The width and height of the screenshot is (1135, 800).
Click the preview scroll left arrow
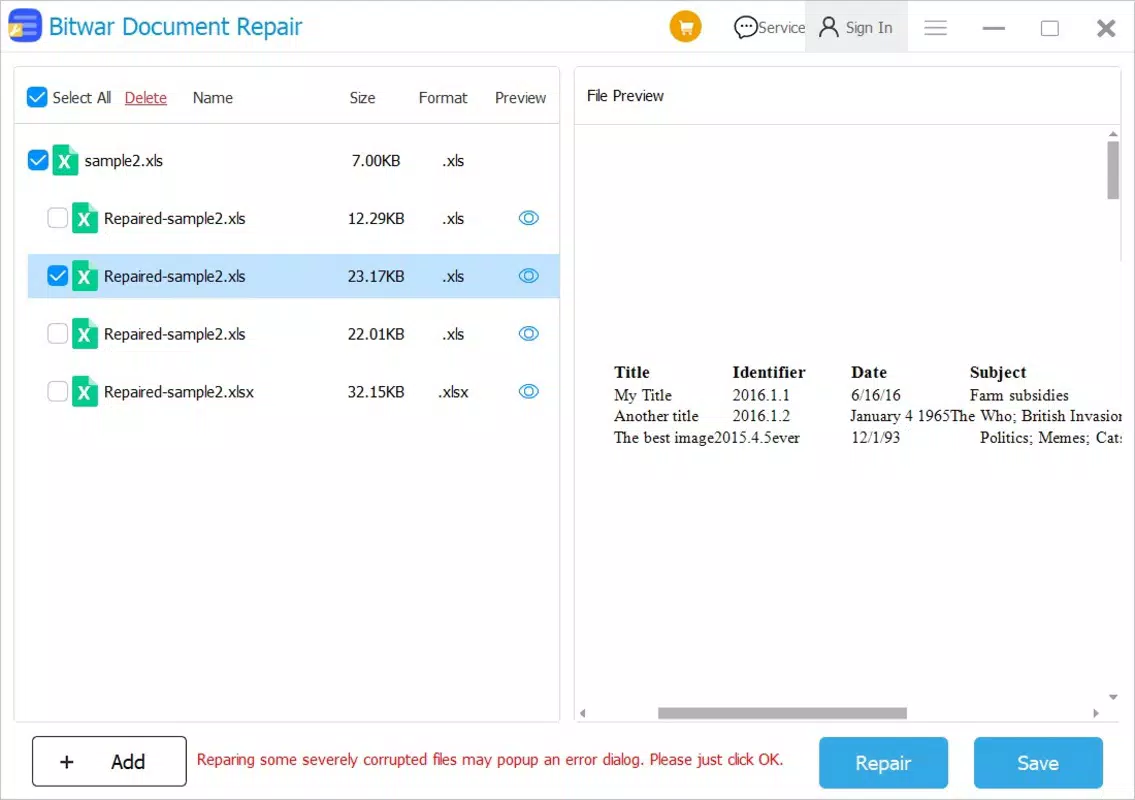click(x=583, y=713)
